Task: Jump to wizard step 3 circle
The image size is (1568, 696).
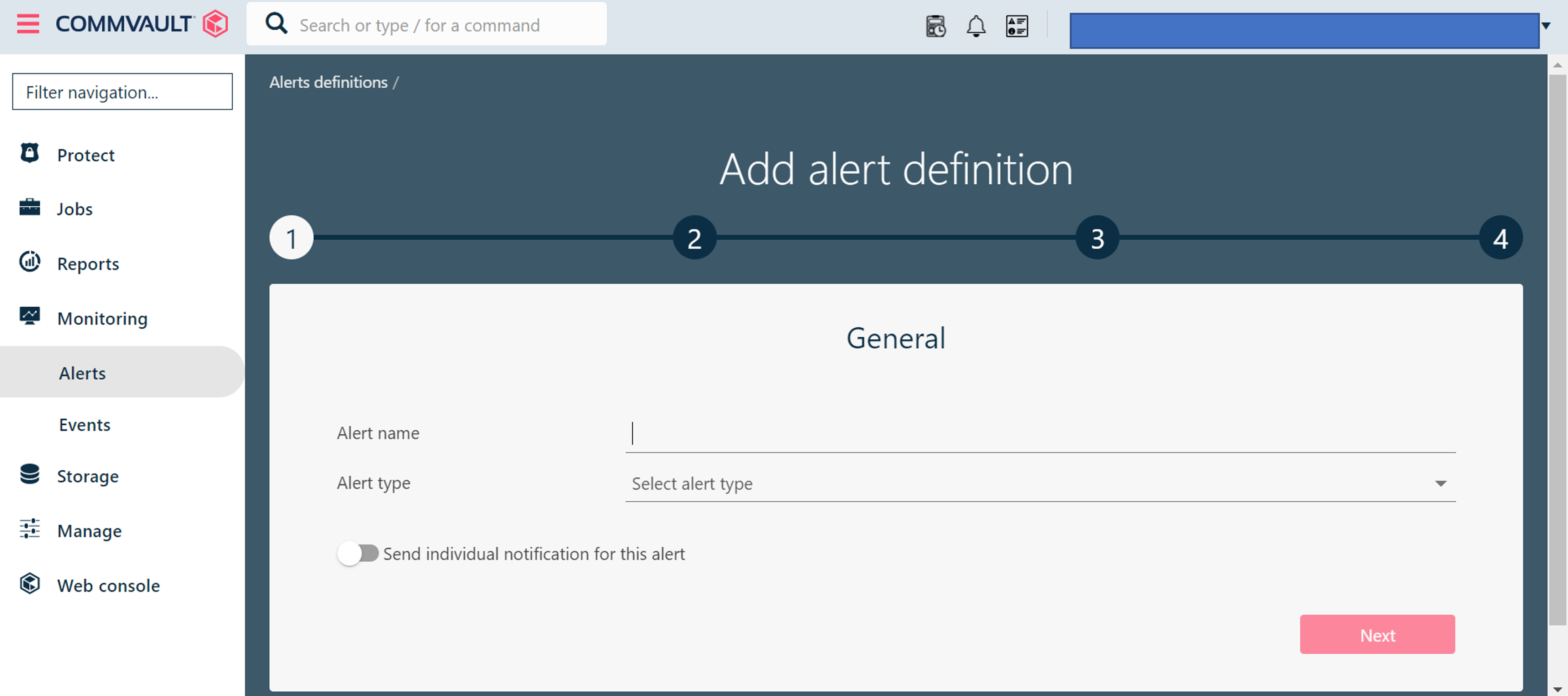Action: pyautogui.click(x=1097, y=237)
